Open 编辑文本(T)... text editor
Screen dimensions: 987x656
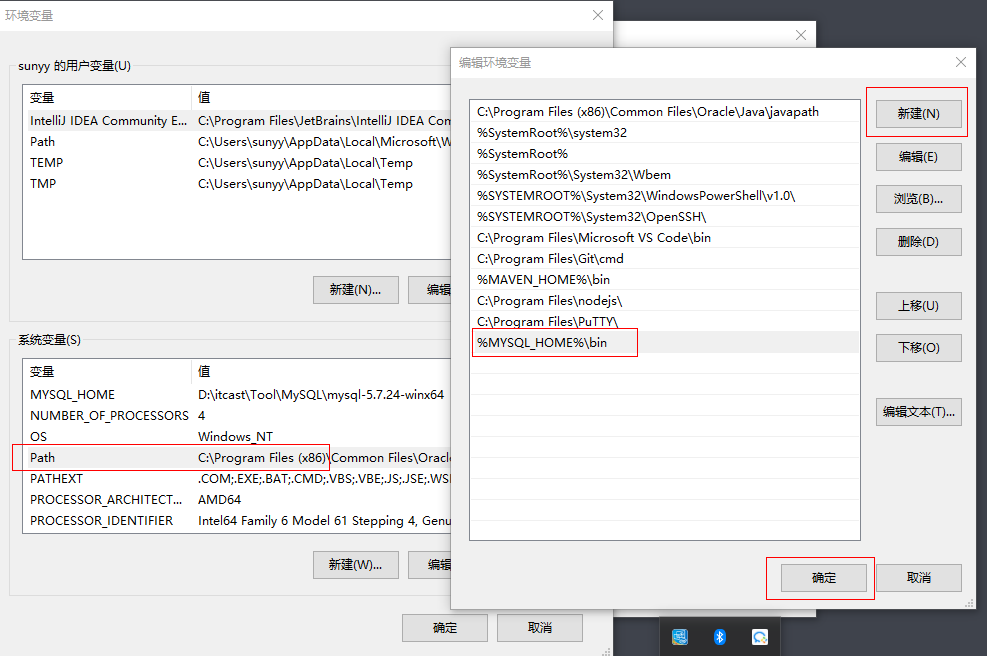point(918,412)
